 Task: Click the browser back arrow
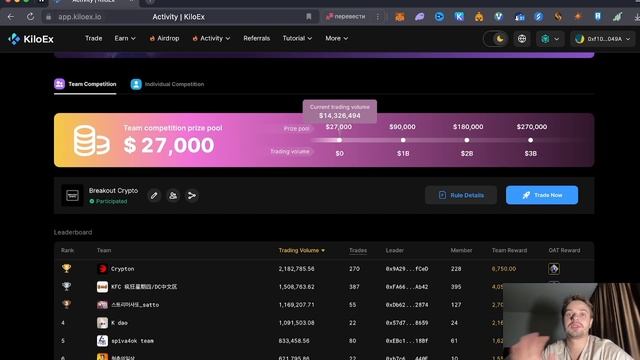(x=11, y=17)
